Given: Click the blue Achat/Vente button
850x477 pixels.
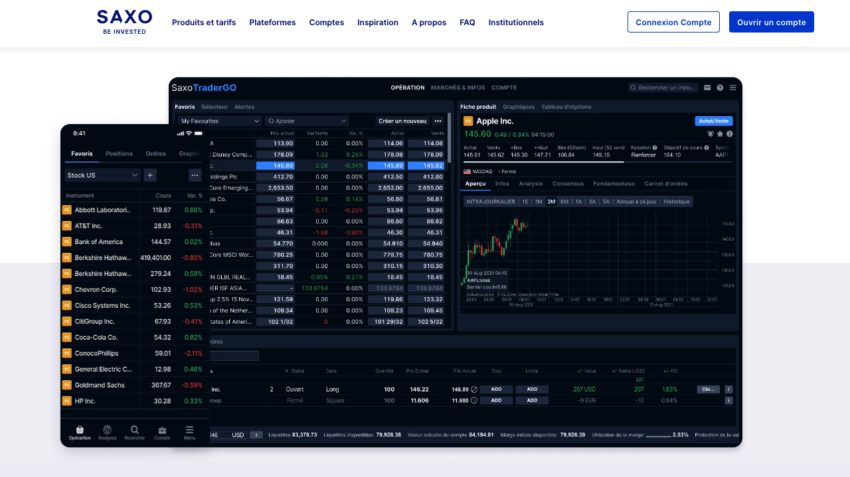Looking at the screenshot, I should pyautogui.click(x=713, y=121).
